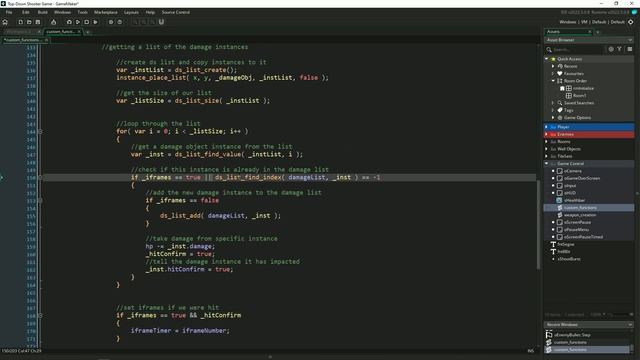Collapse the Quick Access section

coord(547,59)
